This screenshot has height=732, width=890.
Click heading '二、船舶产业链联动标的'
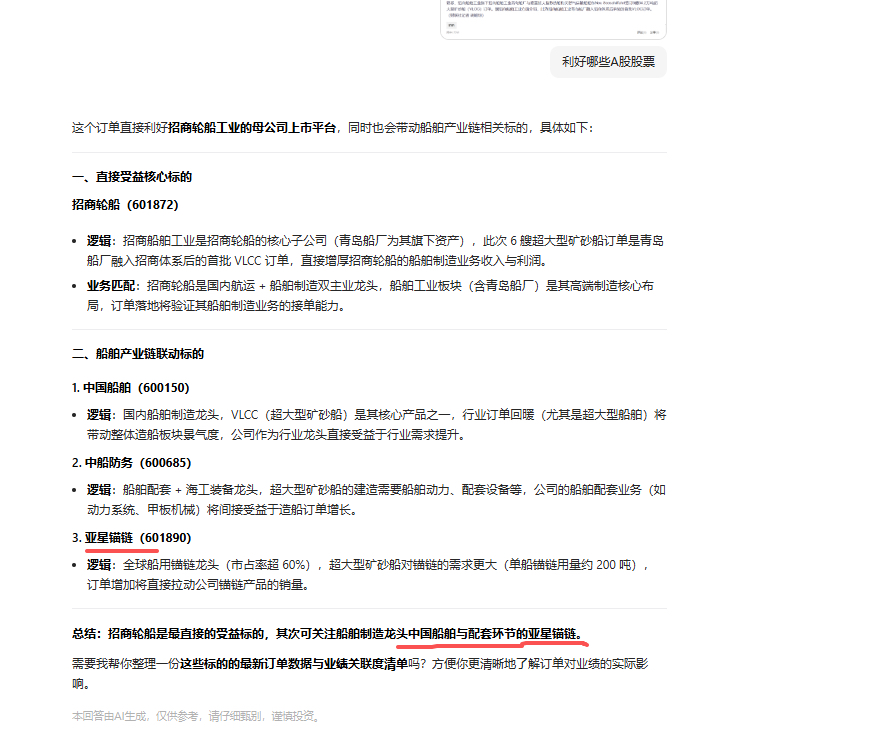point(138,354)
